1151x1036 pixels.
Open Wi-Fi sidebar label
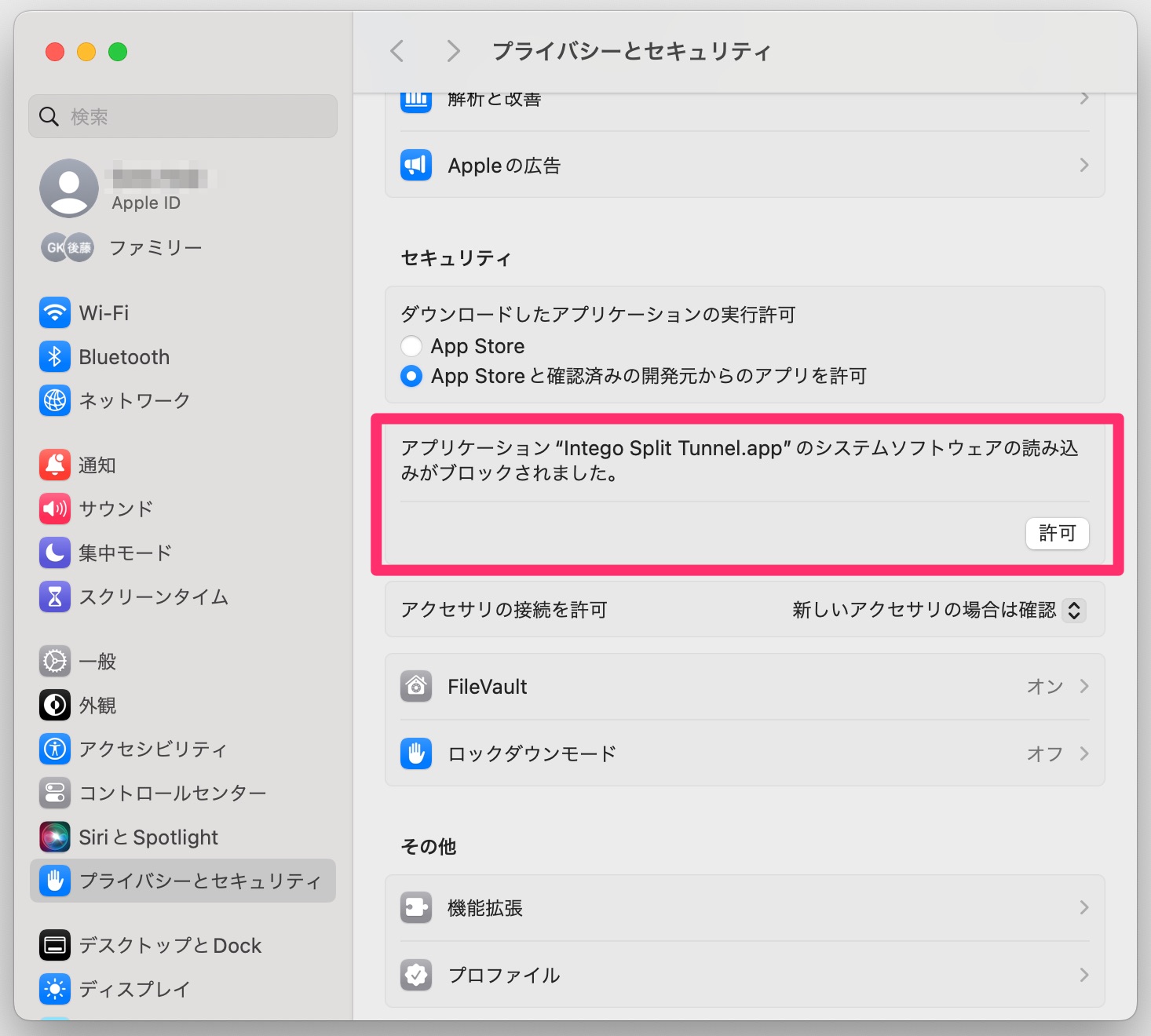click(x=104, y=313)
